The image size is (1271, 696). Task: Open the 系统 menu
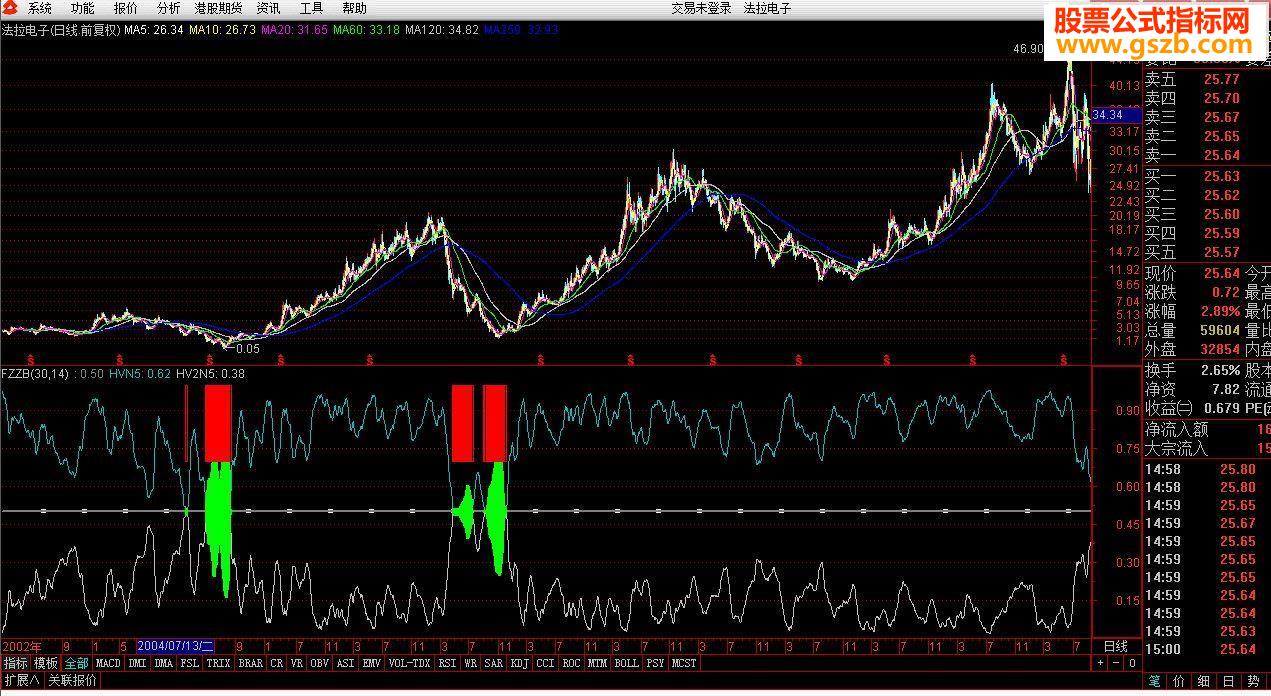[x=41, y=9]
